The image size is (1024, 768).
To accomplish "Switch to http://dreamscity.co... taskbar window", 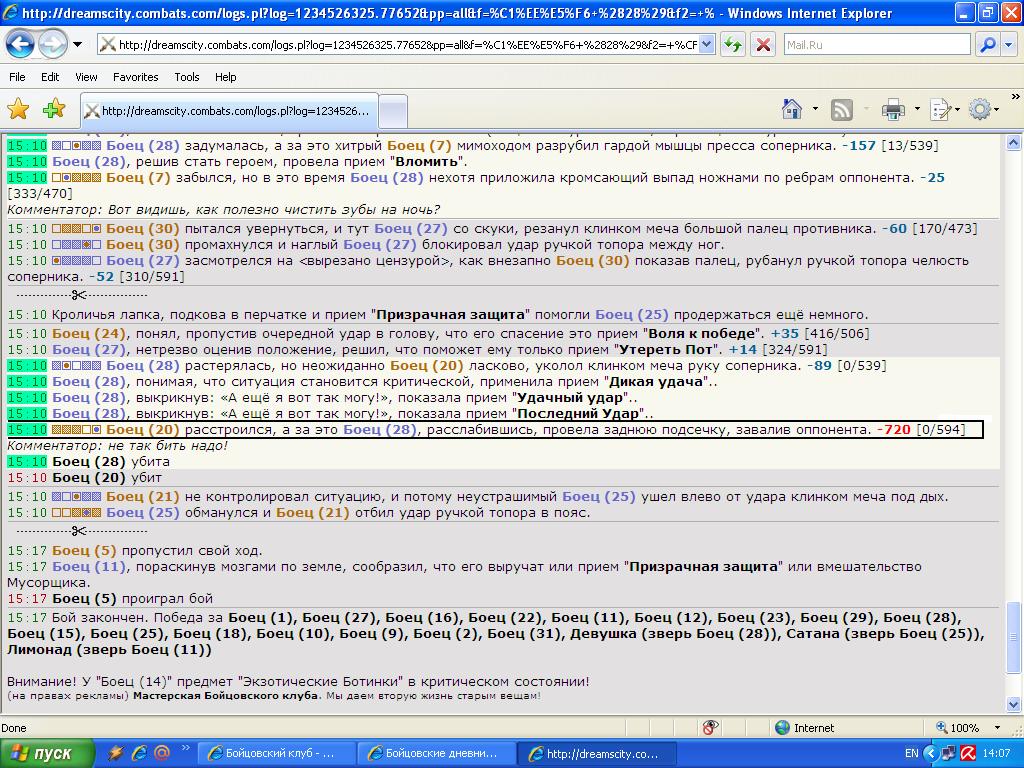I will [597, 754].
